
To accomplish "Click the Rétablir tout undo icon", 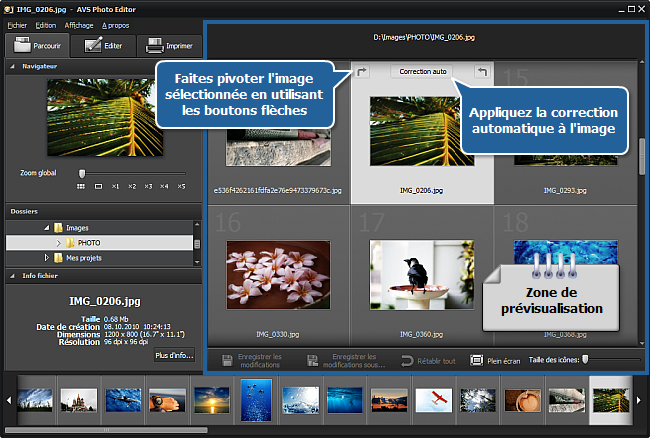I will (x=407, y=361).
